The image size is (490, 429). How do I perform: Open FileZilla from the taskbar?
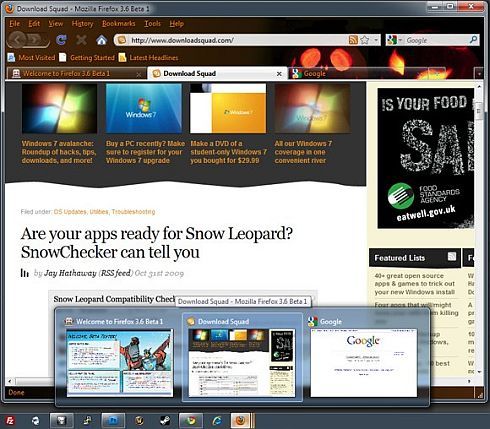(10, 421)
